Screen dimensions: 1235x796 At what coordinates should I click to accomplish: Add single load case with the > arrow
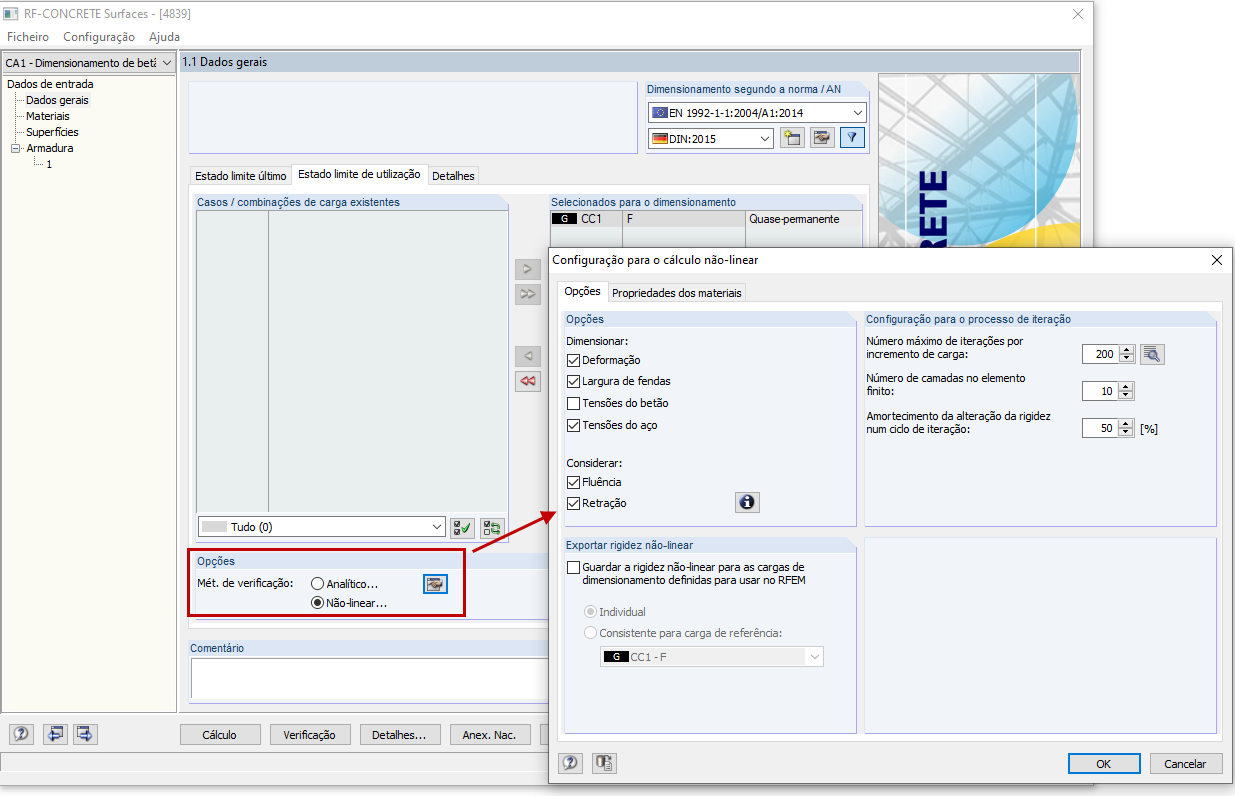tap(528, 269)
